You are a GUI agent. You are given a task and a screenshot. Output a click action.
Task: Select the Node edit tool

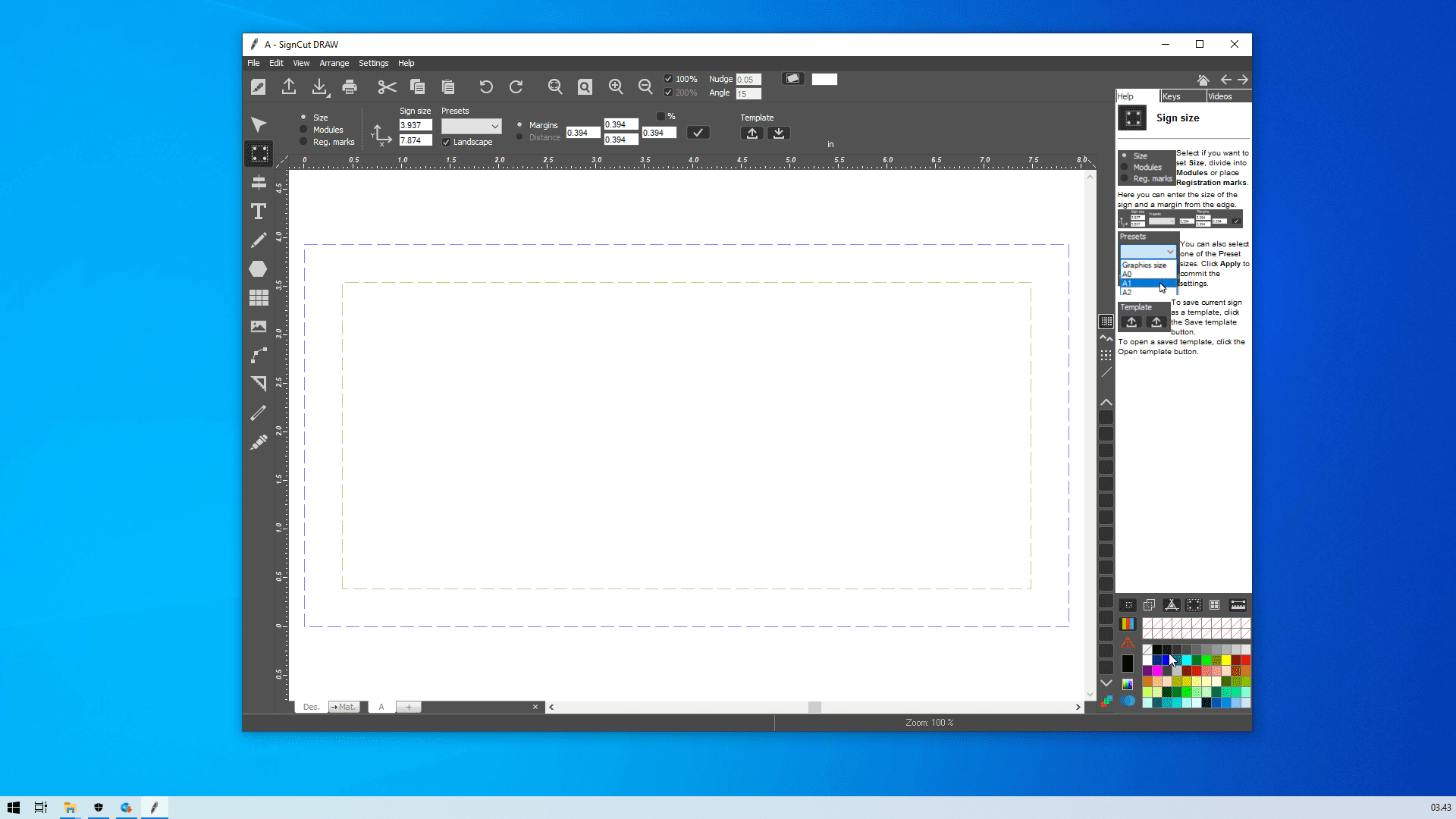click(x=259, y=355)
